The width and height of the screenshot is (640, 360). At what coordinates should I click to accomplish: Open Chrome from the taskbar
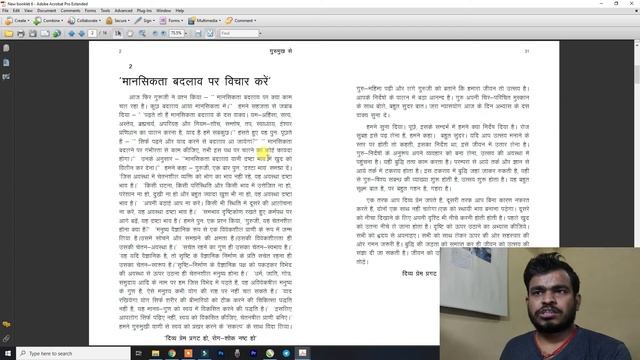[172, 353]
